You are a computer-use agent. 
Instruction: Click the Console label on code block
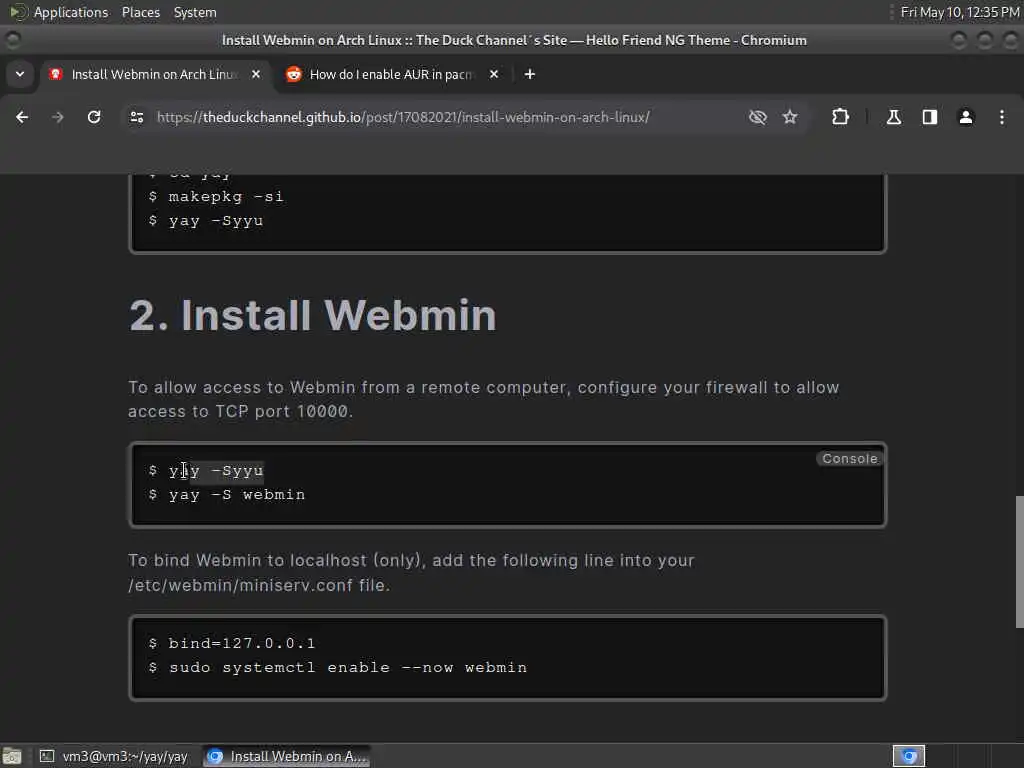850,458
